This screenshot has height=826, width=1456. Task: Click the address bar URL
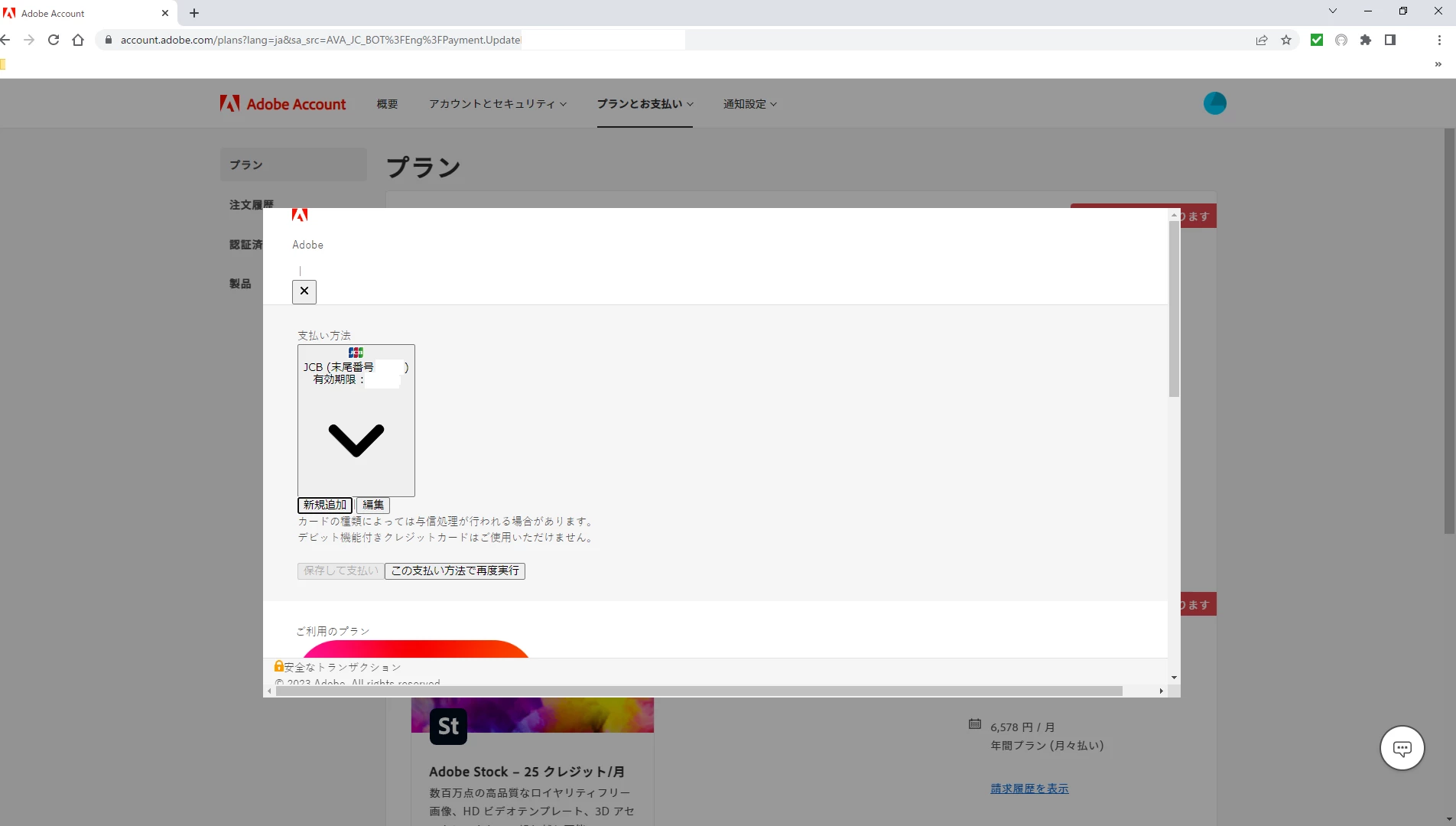(320, 40)
